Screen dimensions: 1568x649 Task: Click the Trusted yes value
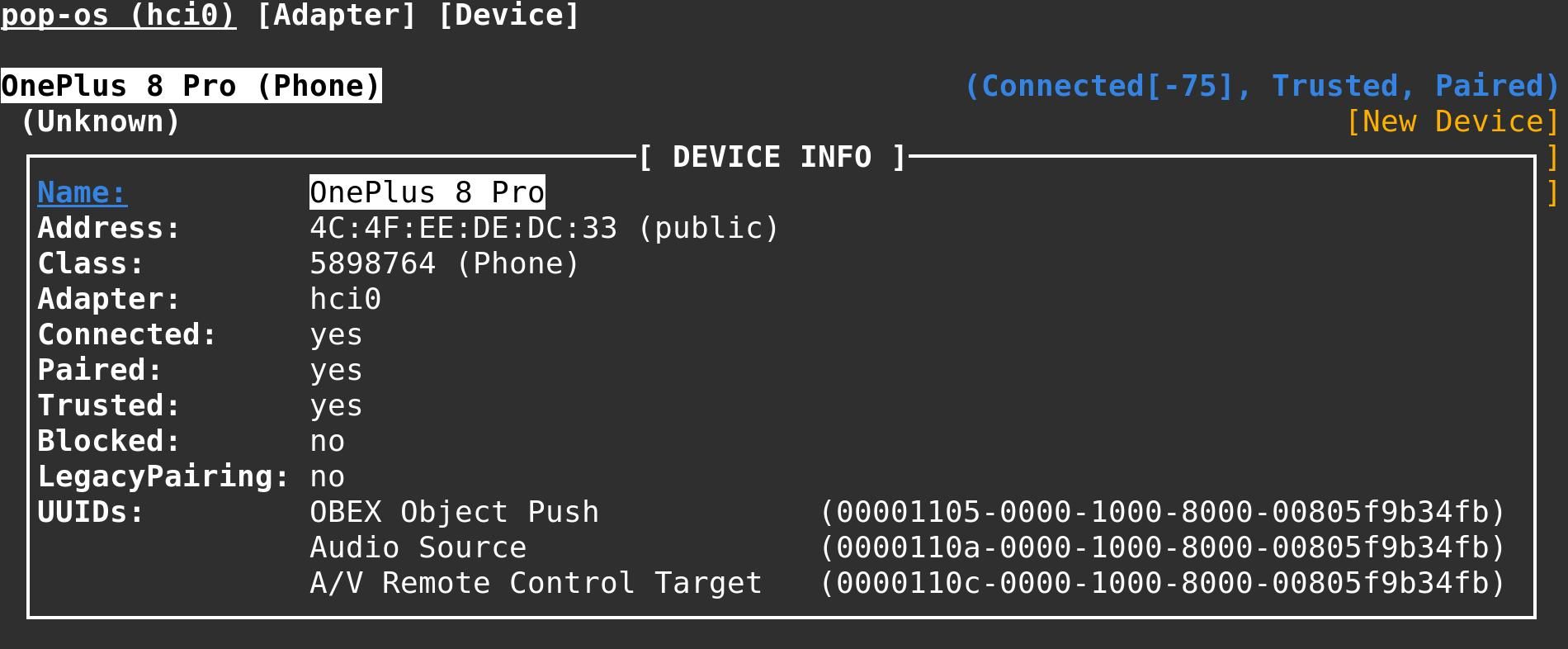pos(336,406)
